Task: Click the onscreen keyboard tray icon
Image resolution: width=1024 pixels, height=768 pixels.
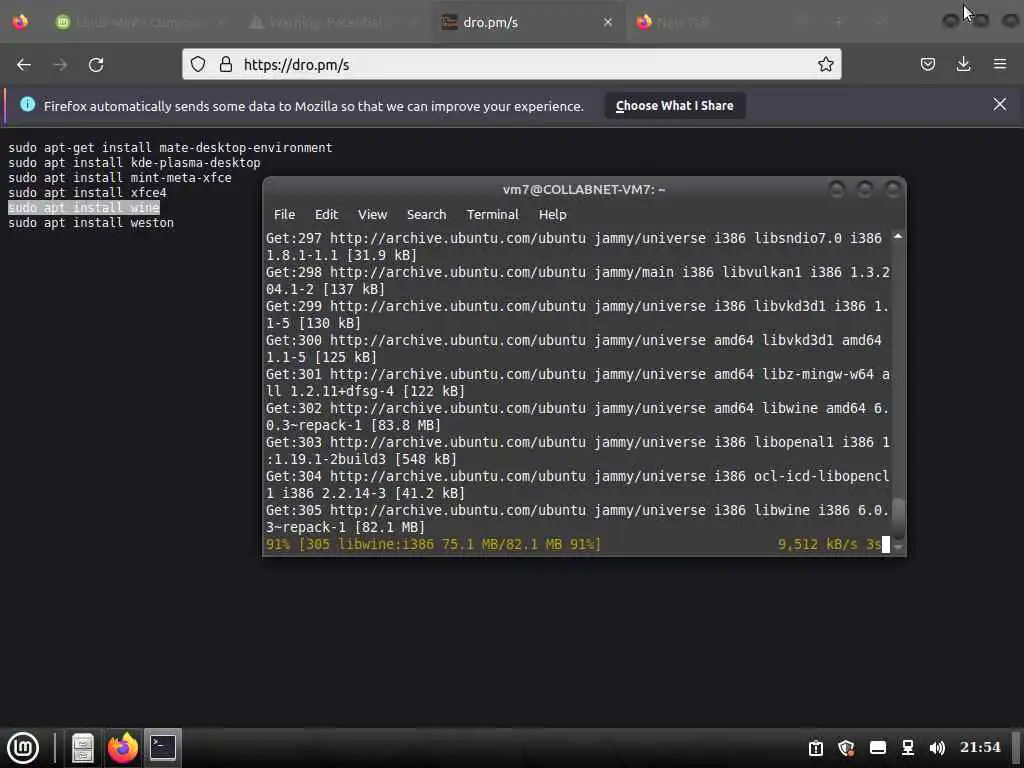Action: point(878,748)
